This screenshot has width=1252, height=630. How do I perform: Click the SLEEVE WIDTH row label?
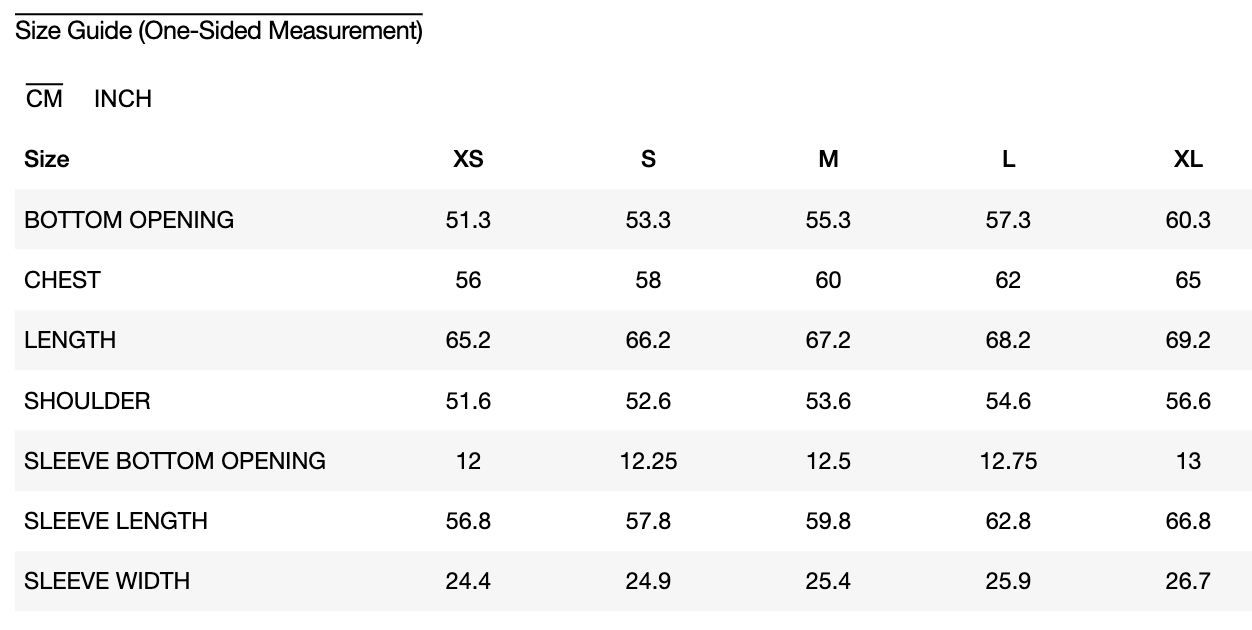[x=107, y=581]
